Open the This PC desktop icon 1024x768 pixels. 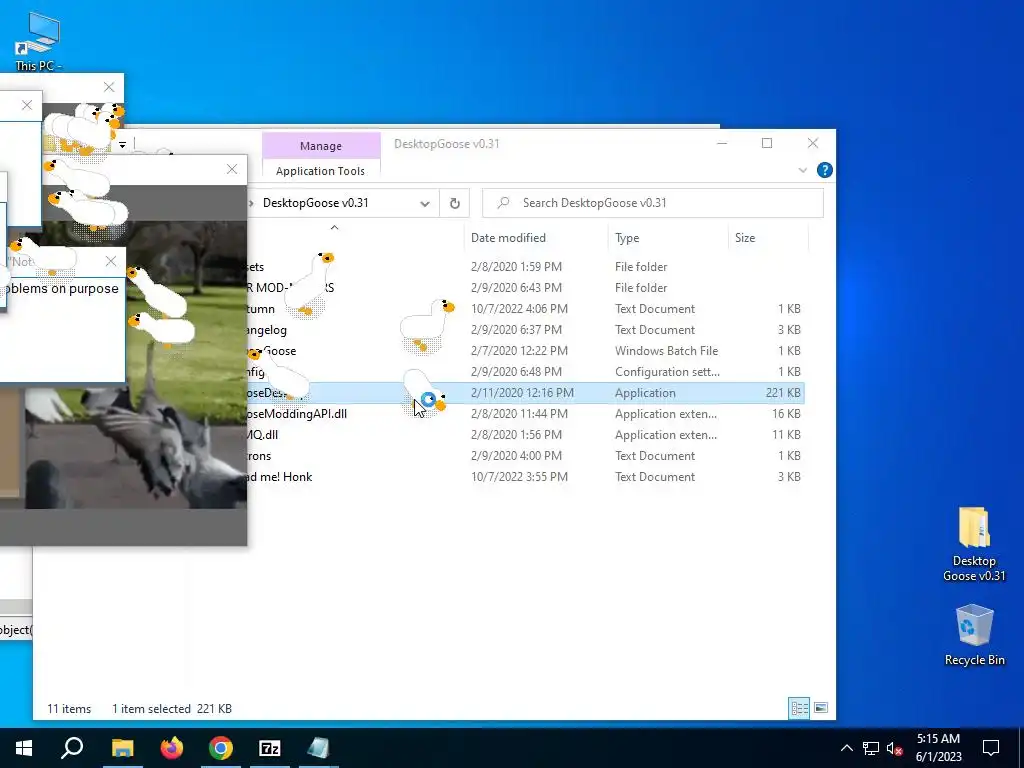pyautogui.click(x=38, y=40)
